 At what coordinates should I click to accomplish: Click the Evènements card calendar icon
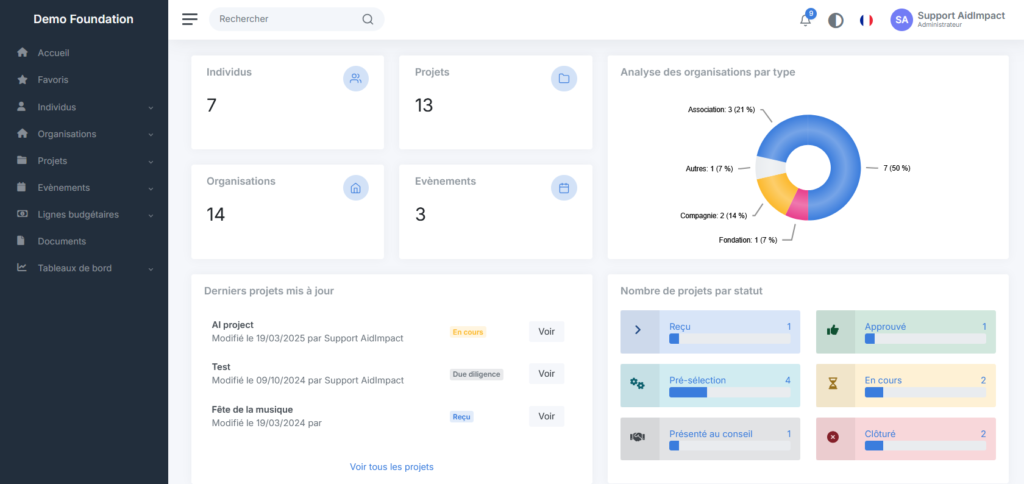point(564,187)
